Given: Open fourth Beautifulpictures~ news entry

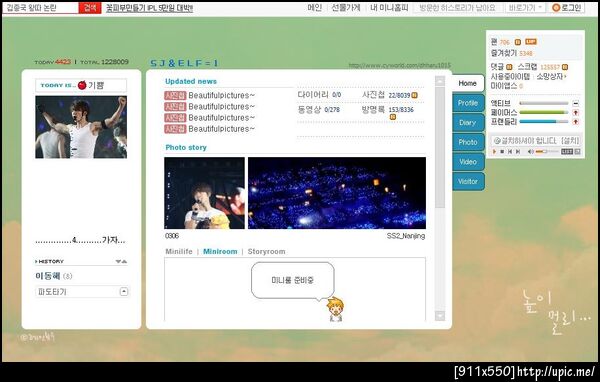Looking at the screenshot, I should [x=221, y=129].
